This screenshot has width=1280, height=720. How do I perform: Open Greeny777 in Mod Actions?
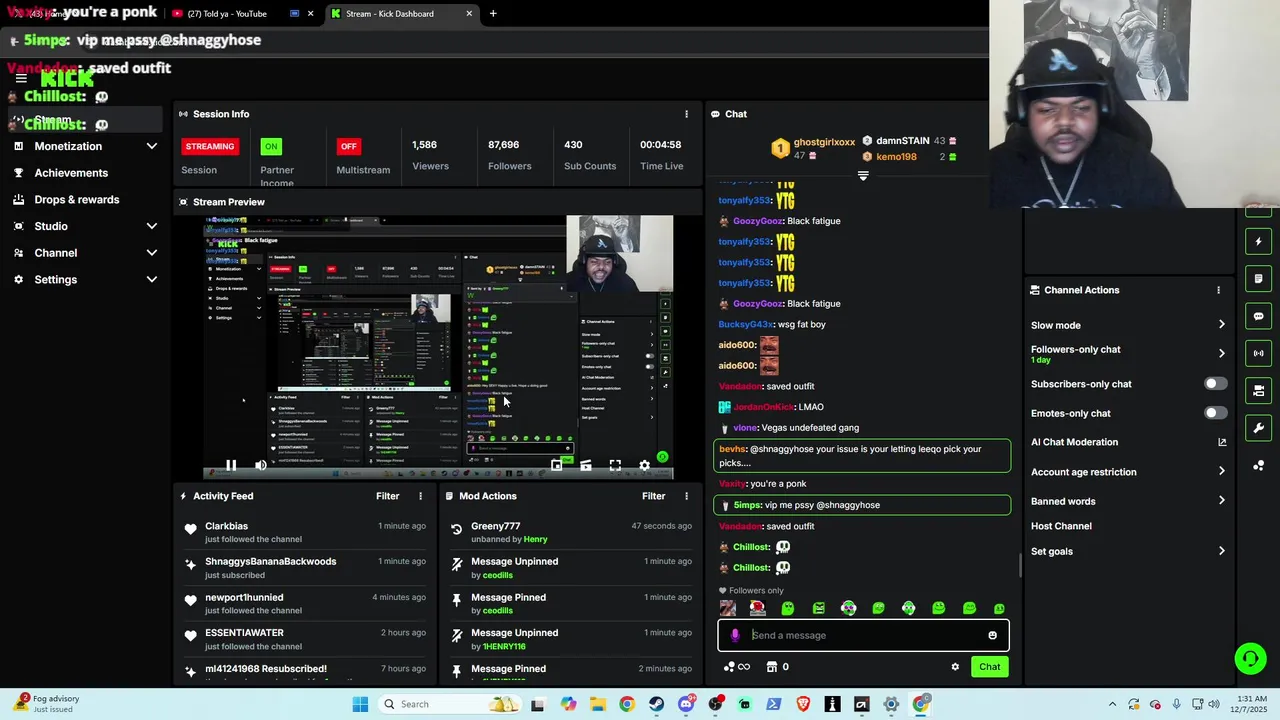(x=495, y=526)
